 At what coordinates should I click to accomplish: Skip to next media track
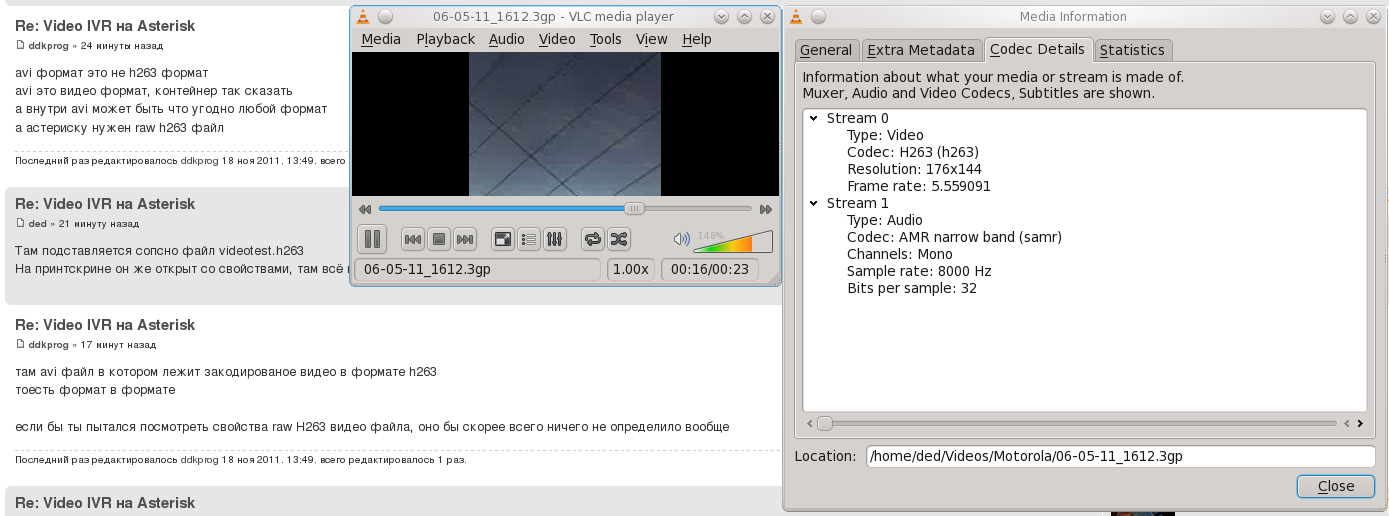[x=464, y=239]
